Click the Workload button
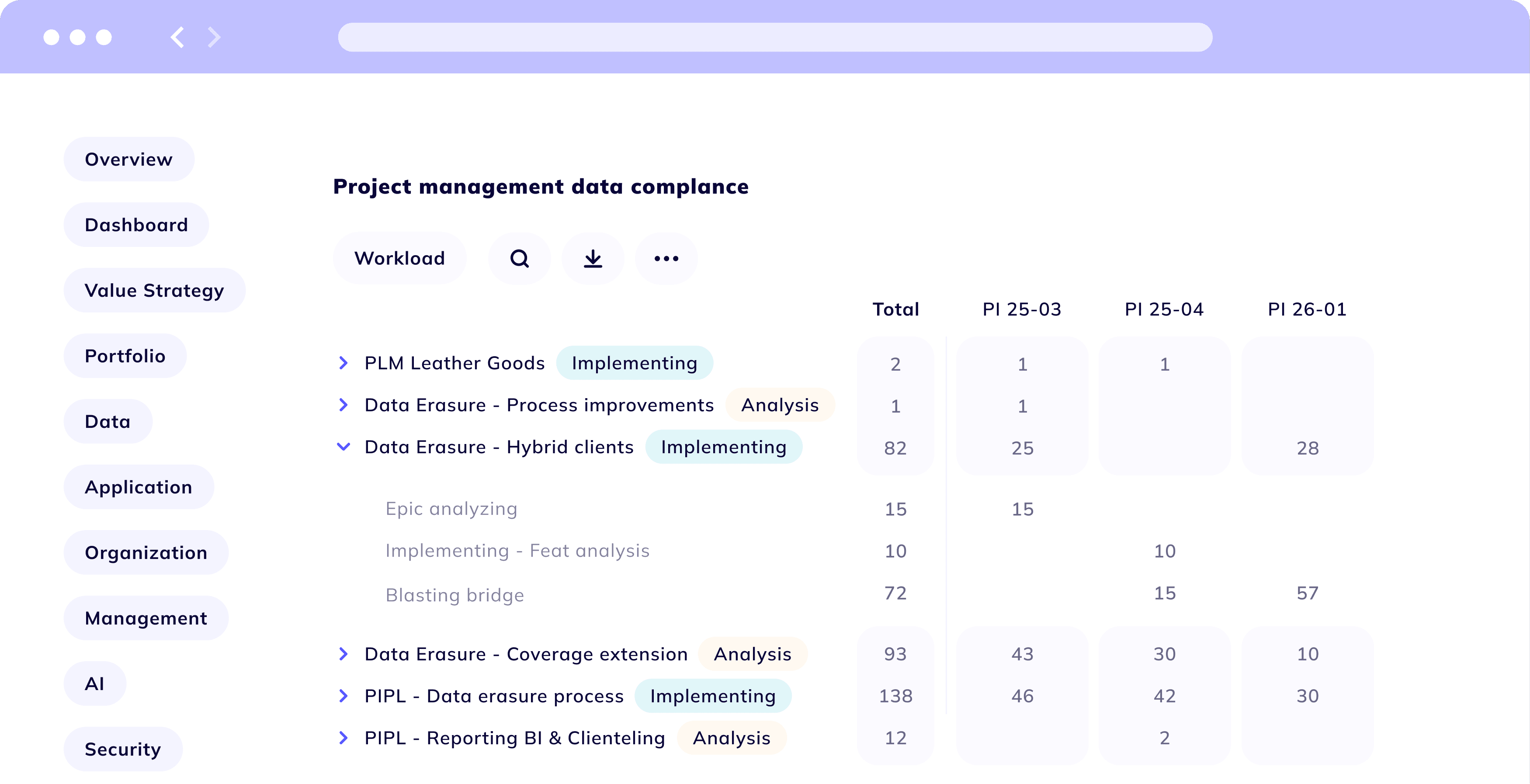Screen dimensions: 1530x784 [399, 258]
